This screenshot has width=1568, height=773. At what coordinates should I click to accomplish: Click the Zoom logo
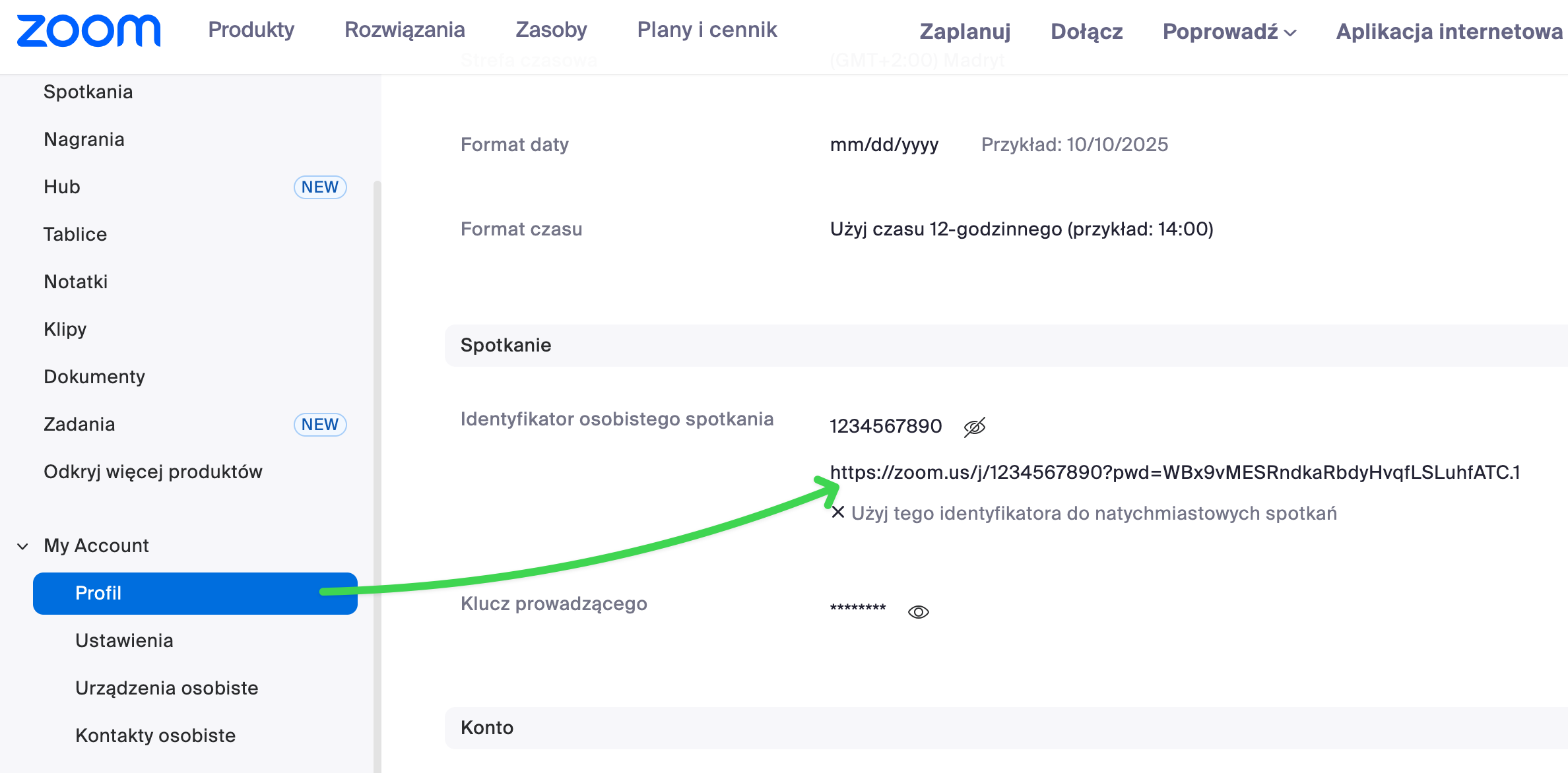coord(88,31)
